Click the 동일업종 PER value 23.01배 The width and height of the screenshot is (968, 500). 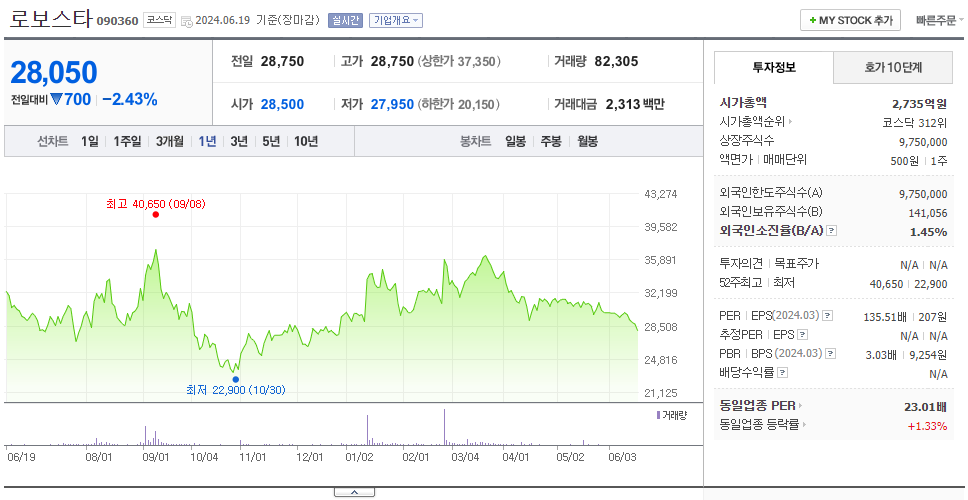click(x=925, y=407)
